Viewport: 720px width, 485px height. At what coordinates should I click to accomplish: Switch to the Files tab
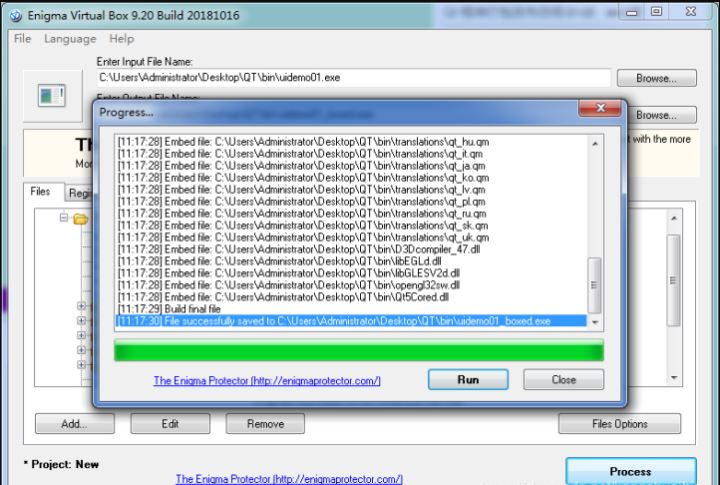pyautogui.click(x=40, y=192)
